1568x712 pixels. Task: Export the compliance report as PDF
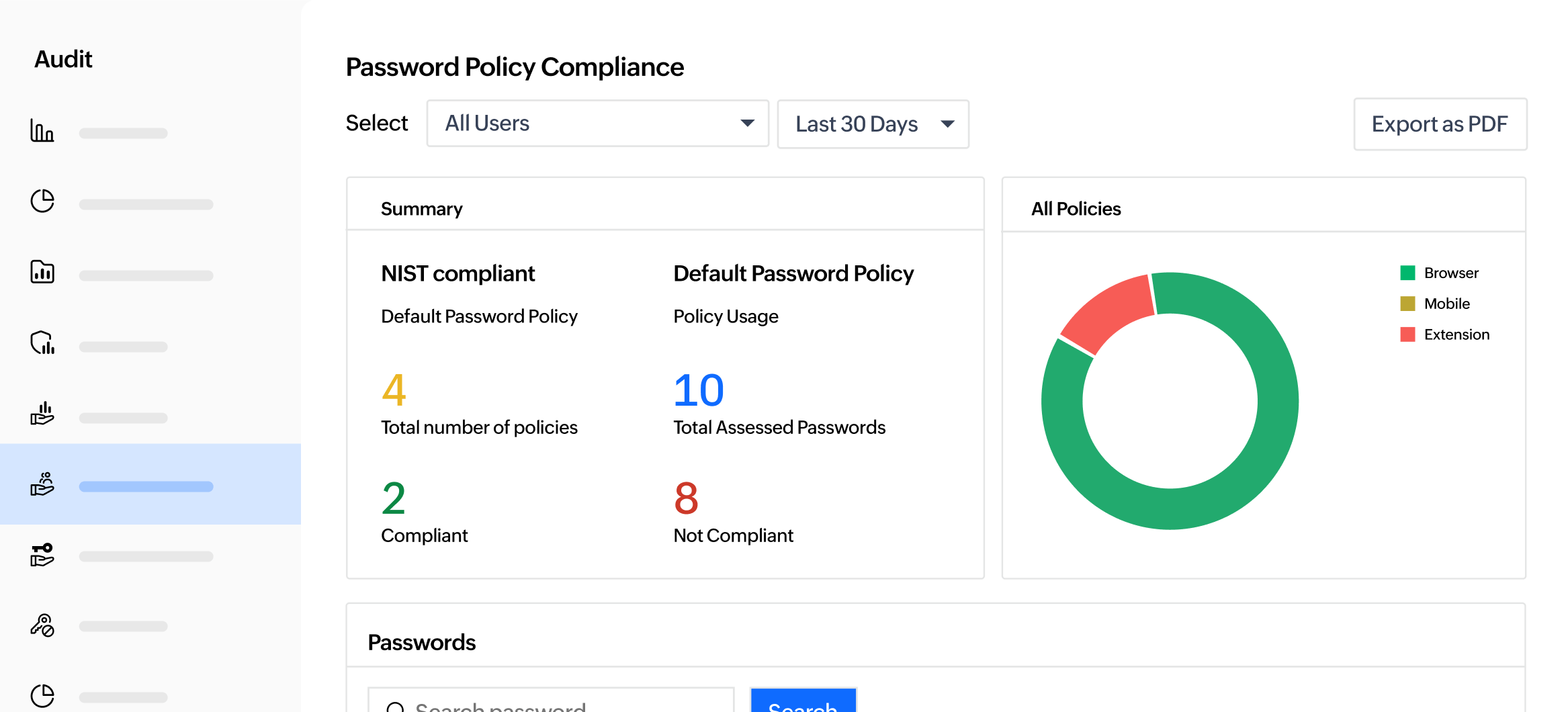[1440, 124]
